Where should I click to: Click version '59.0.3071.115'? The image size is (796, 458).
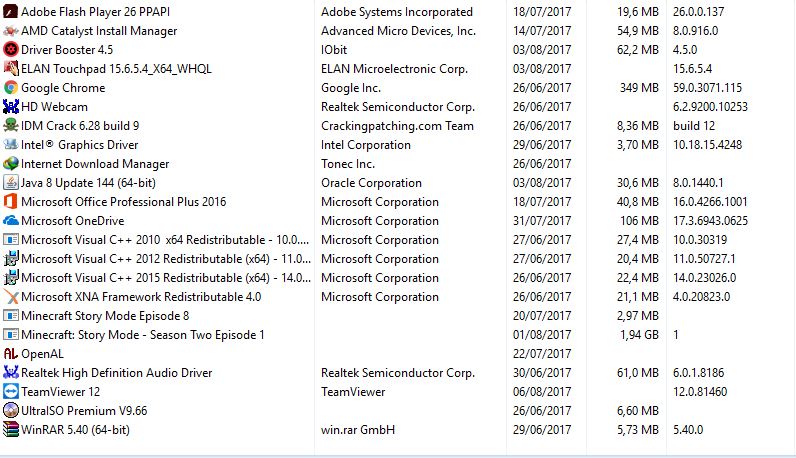click(707, 88)
